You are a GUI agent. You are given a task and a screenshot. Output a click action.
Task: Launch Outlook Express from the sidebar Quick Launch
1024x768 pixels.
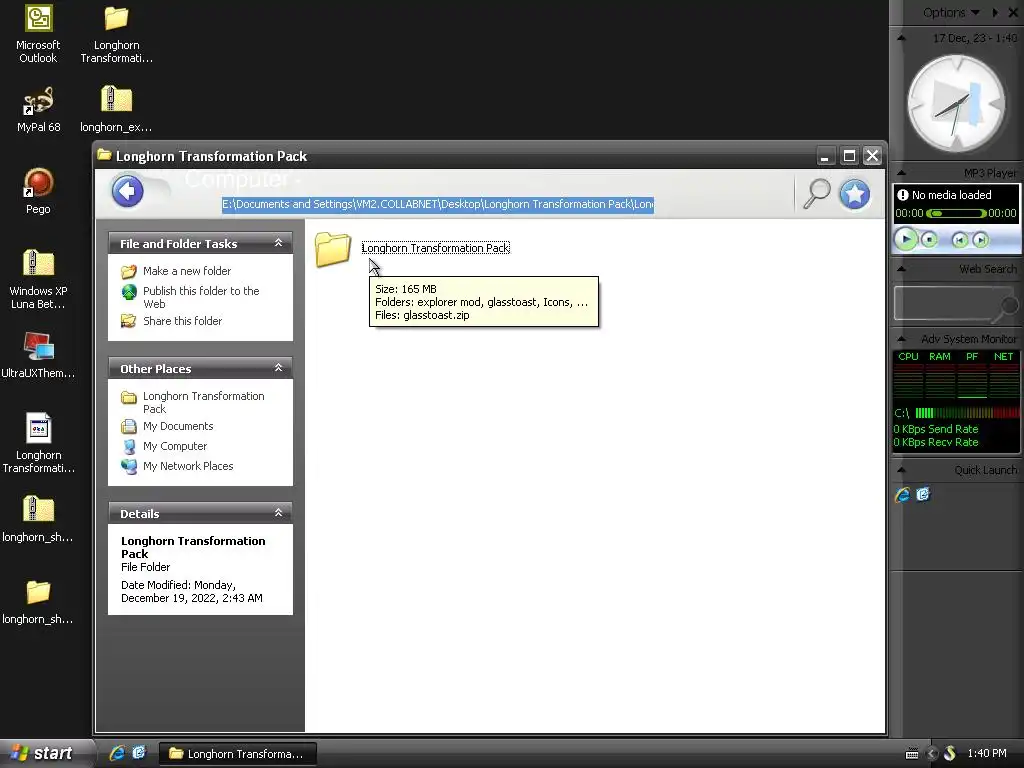tap(923, 494)
